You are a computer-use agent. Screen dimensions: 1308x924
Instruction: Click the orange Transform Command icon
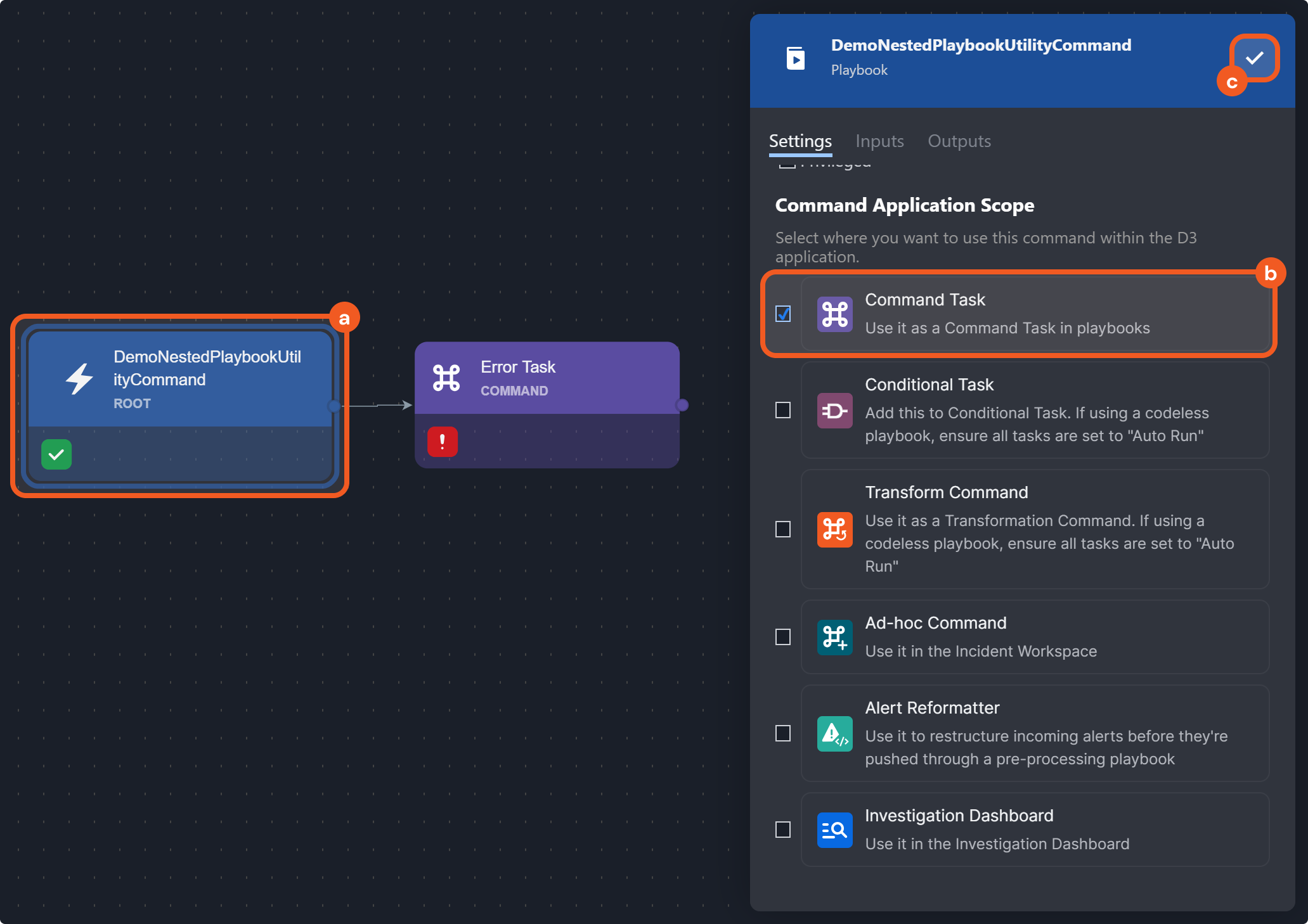(x=834, y=529)
